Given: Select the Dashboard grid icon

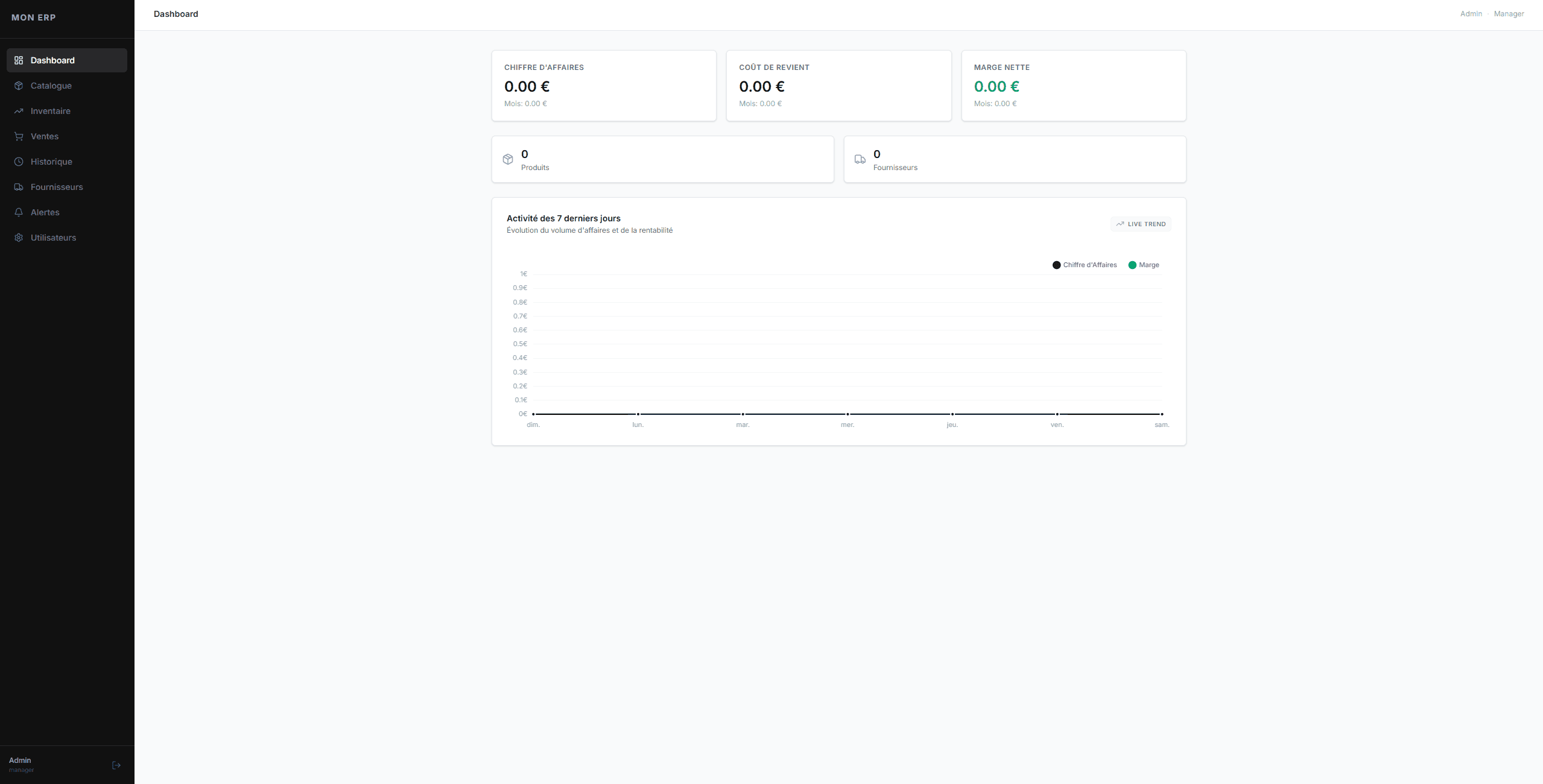Looking at the screenshot, I should [19, 60].
